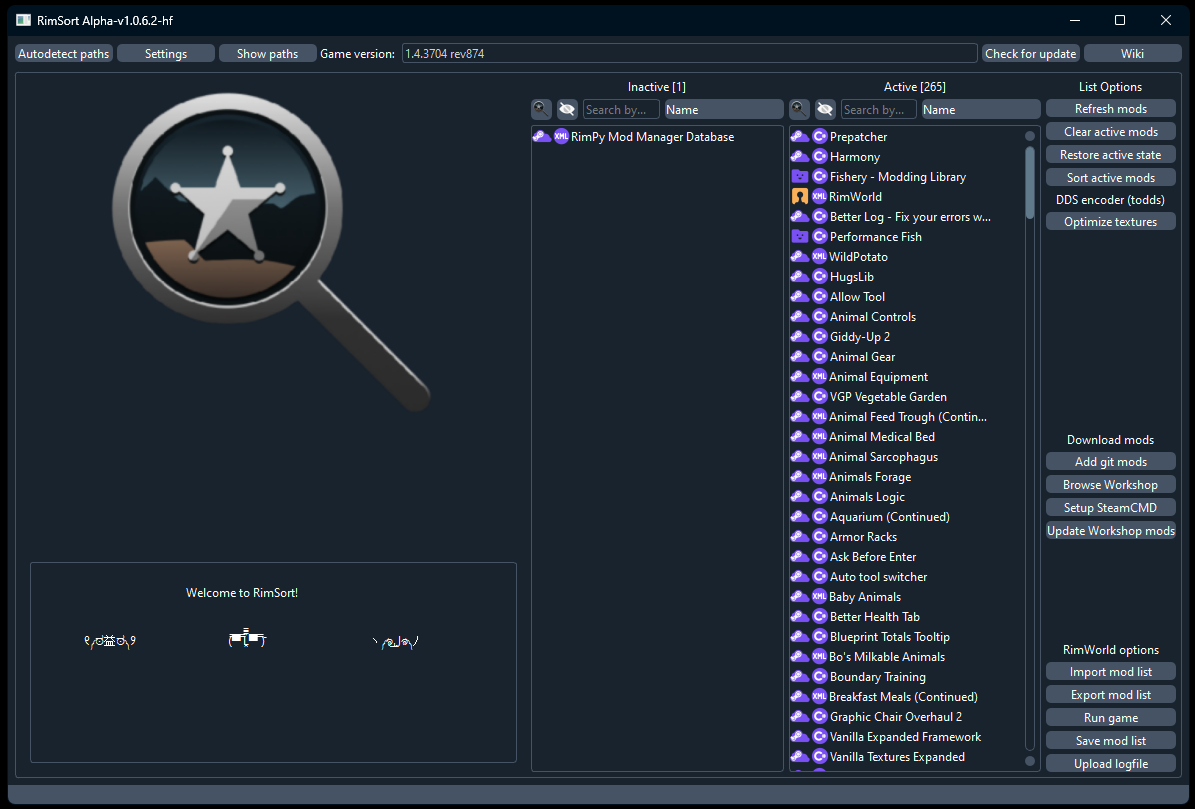Select the Ask Before Enter mod row

click(907, 557)
